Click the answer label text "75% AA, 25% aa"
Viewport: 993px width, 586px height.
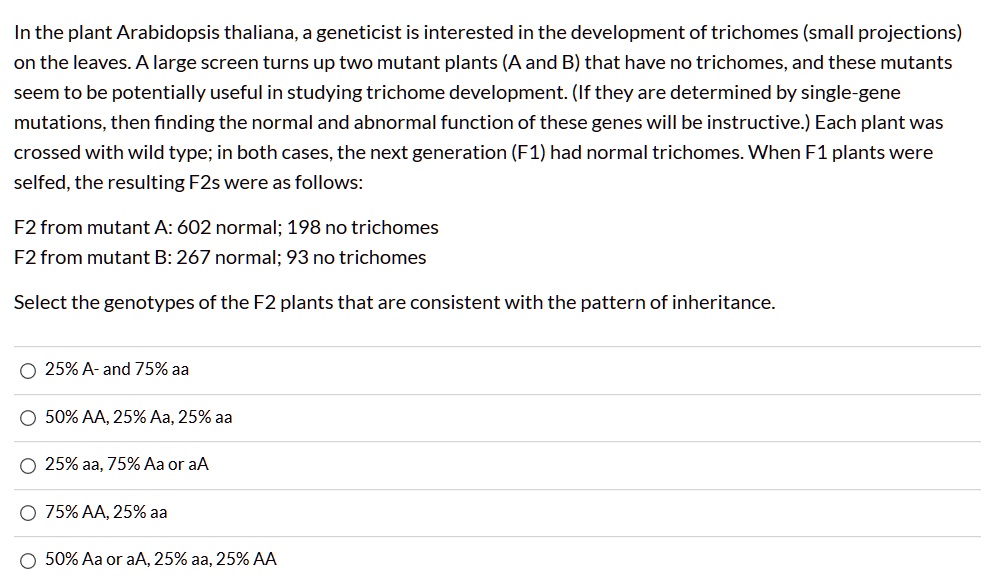[x=106, y=512]
